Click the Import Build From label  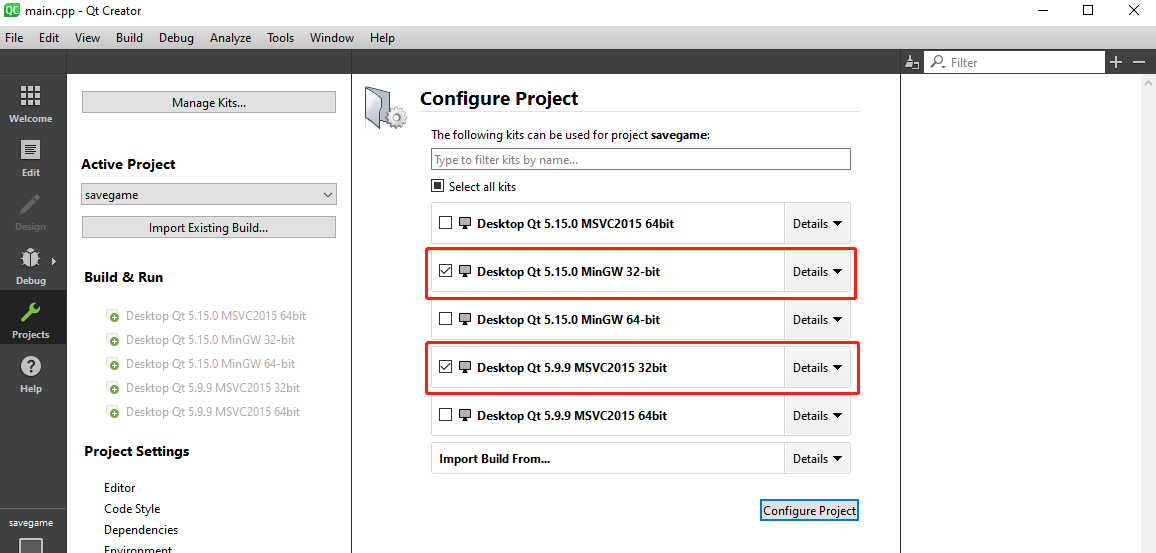pos(495,459)
